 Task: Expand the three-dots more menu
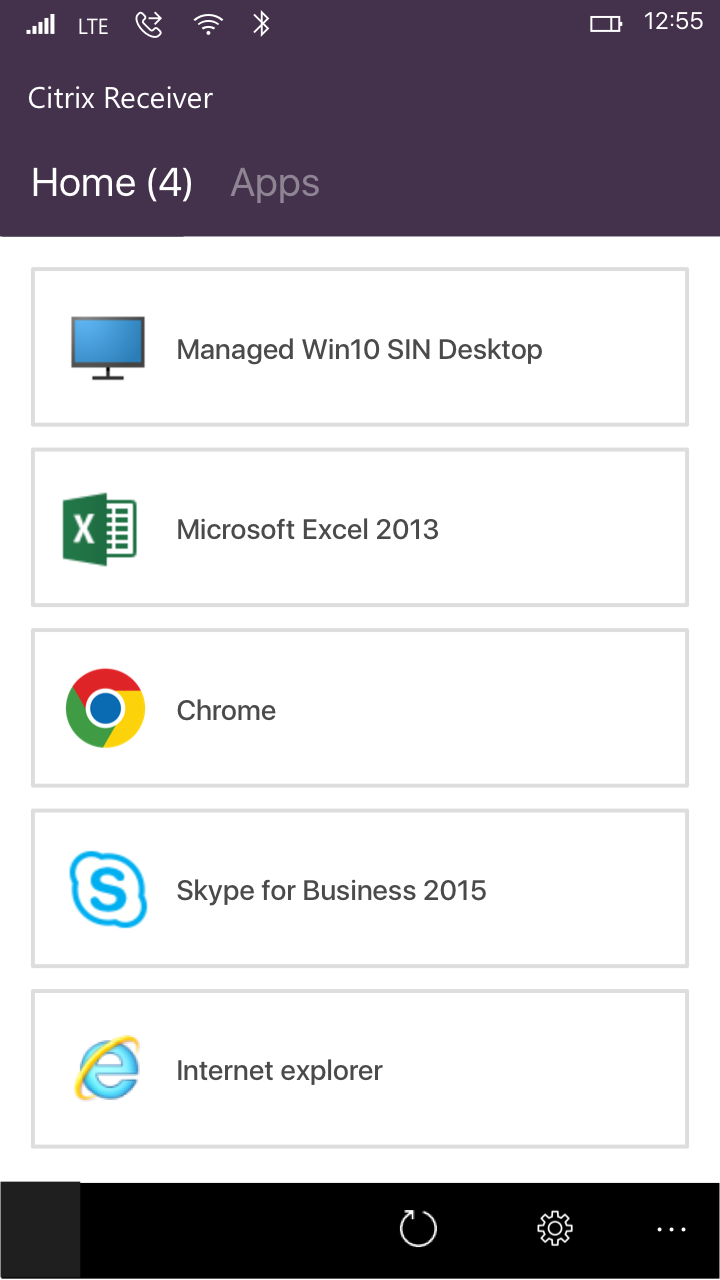coord(671,1229)
